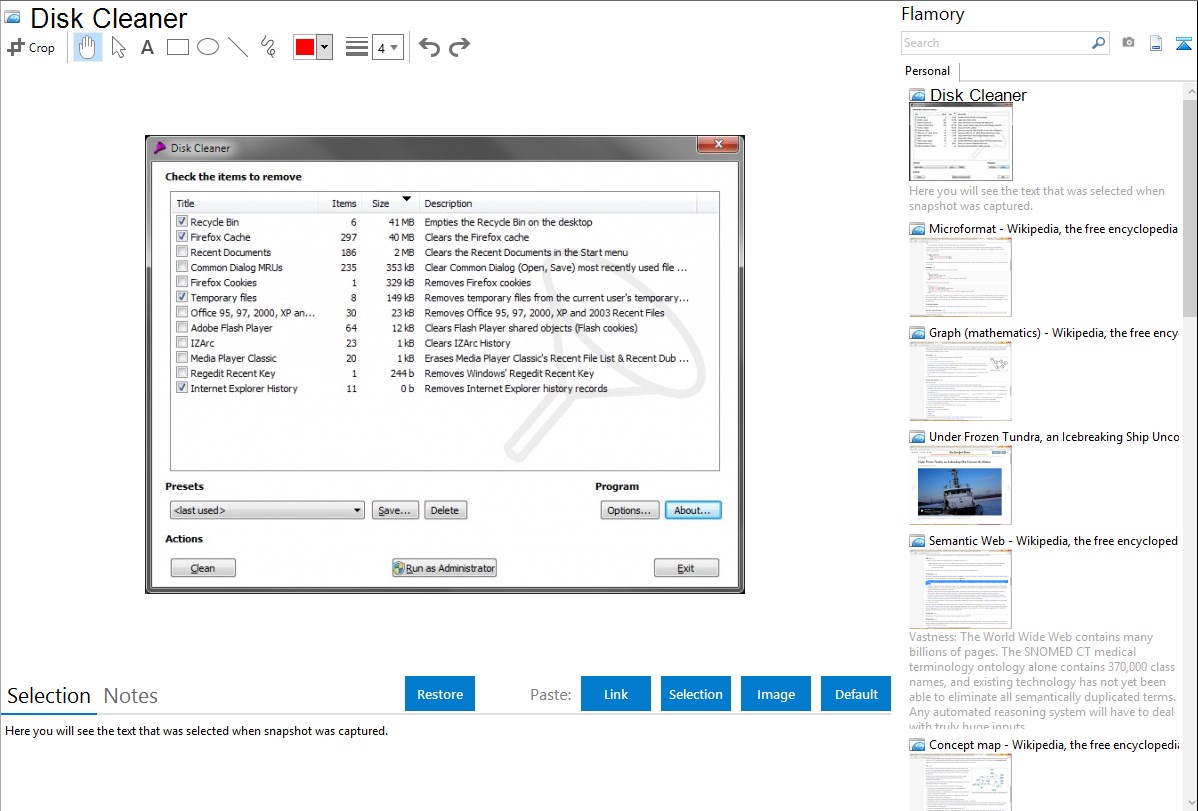1198x811 pixels.
Task: Check the Firefox Cookies checkbox
Action: pos(182,282)
